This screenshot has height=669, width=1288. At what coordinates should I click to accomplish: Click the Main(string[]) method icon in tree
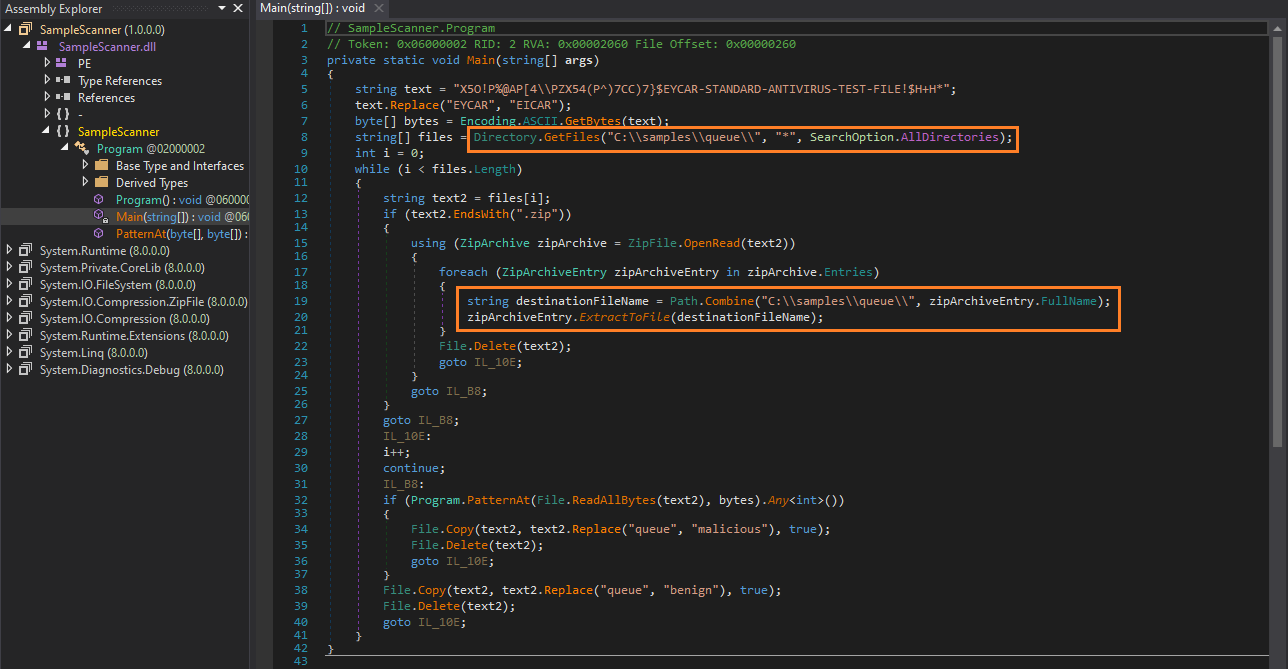(100, 217)
